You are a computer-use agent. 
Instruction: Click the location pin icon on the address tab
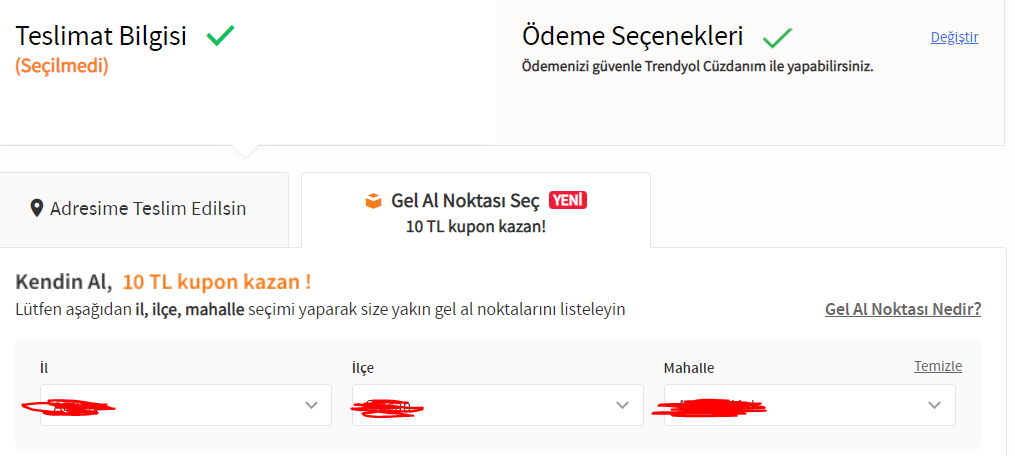click(x=37, y=208)
